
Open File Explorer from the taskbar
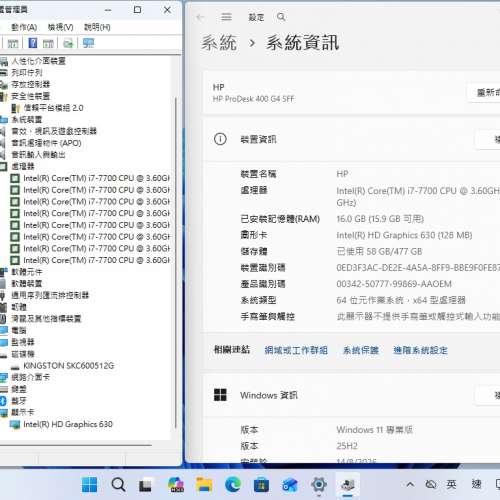pyautogui.click(x=204, y=485)
